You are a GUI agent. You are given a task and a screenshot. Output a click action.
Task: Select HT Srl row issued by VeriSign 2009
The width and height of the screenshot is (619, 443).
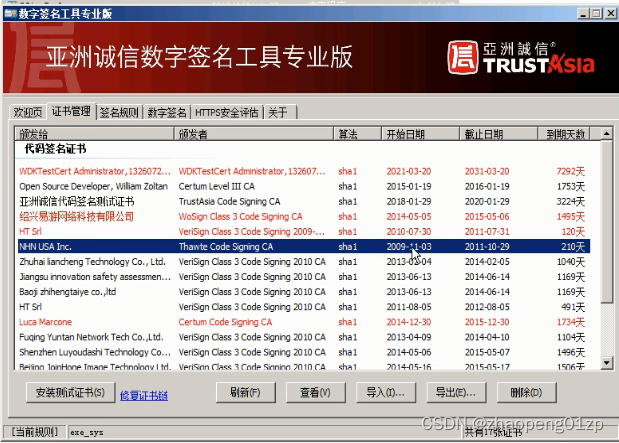click(x=302, y=231)
